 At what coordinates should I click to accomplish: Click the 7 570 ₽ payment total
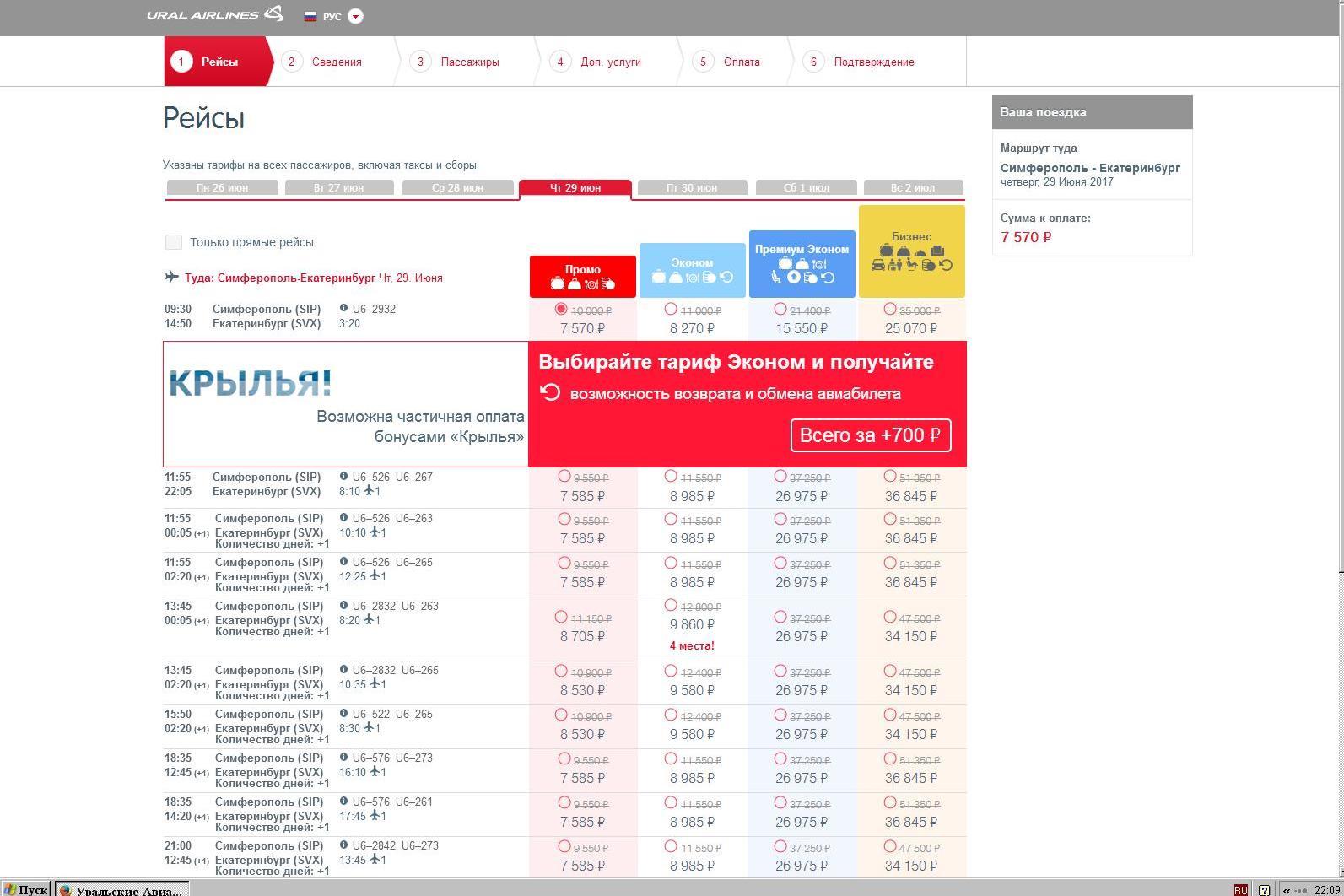(1026, 237)
